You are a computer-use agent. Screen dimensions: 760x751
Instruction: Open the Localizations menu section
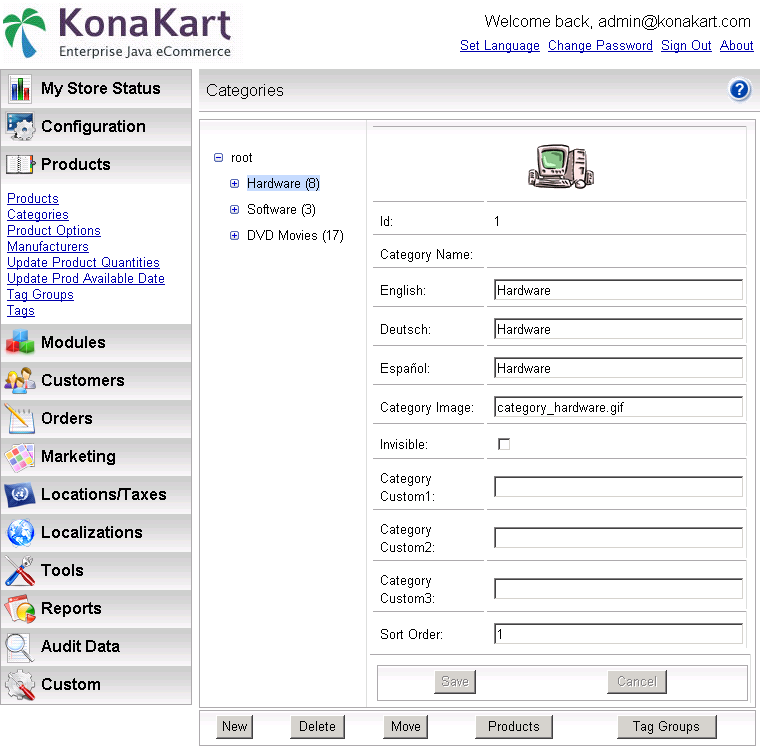click(96, 532)
